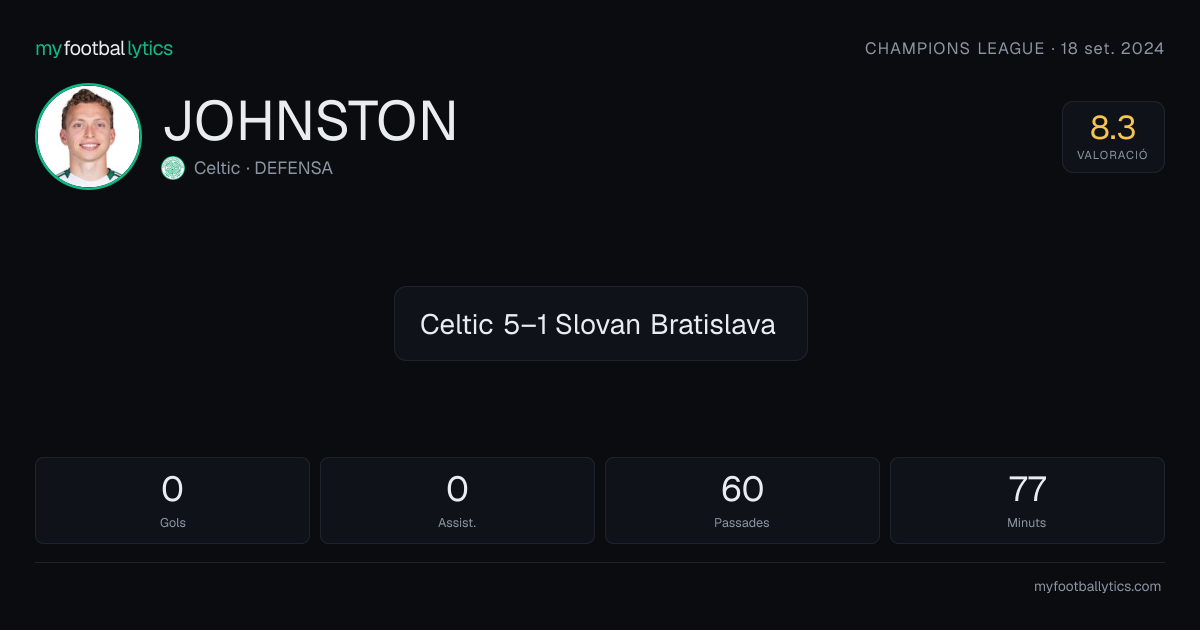The image size is (1200, 630).
Task: Open the 8.3 Valoració rating badge
Action: click(1113, 137)
